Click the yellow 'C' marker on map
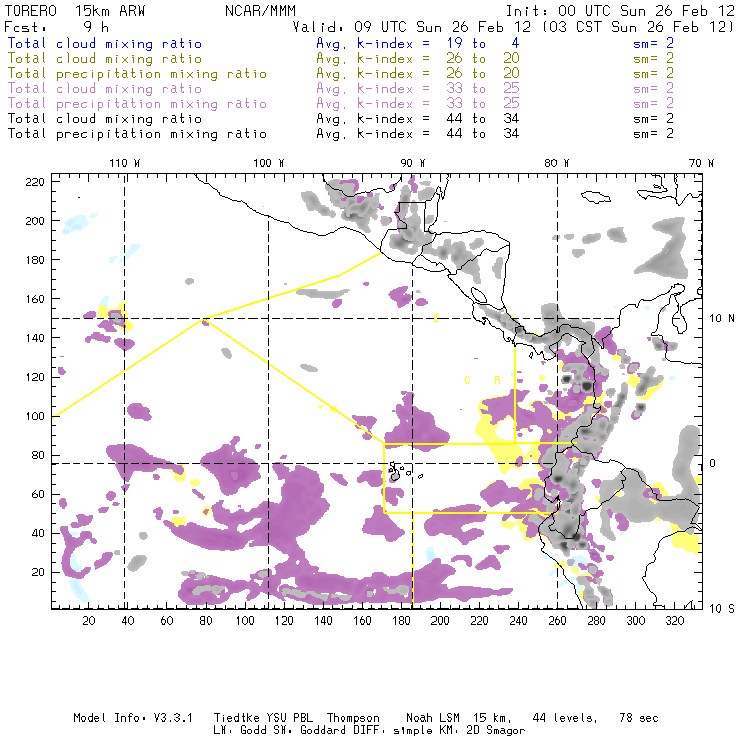740x740 pixels. point(467,380)
